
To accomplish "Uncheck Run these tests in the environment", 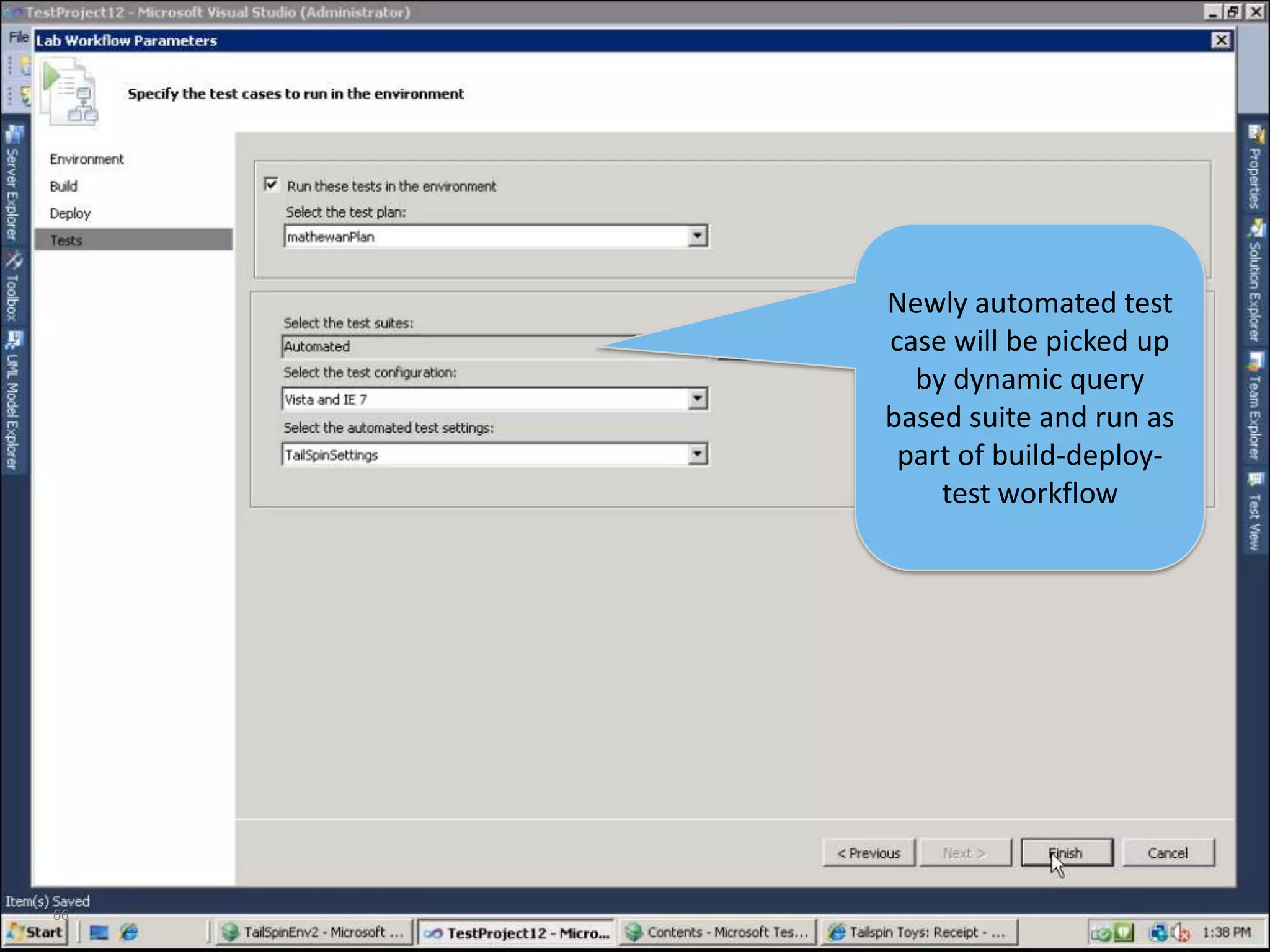I will click(x=271, y=185).
